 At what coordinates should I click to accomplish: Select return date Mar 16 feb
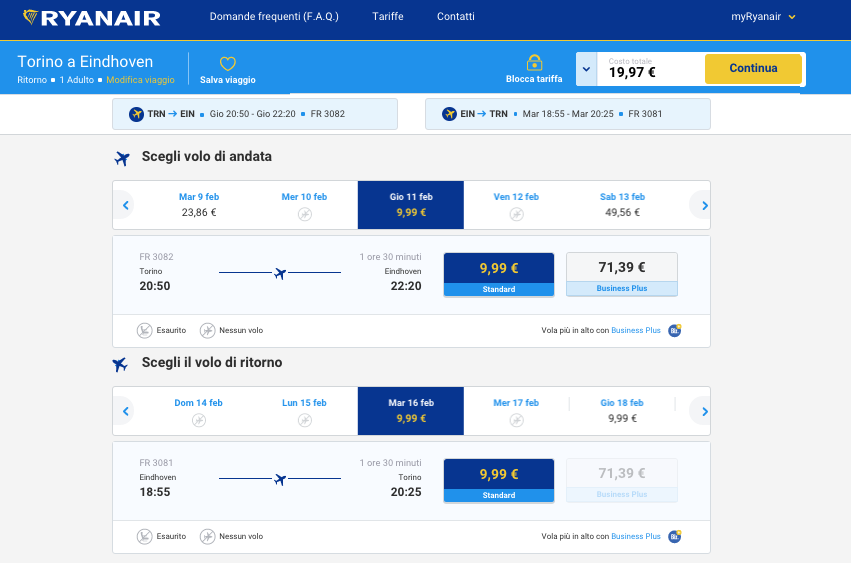pos(411,411)
